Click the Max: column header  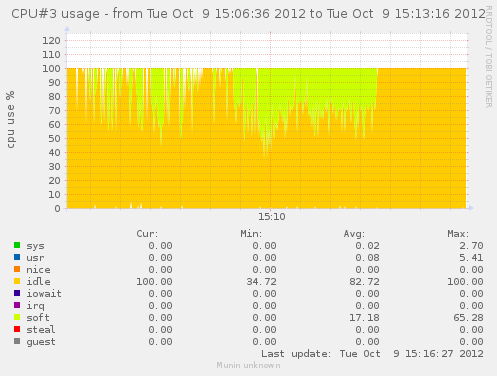[458, 234]
